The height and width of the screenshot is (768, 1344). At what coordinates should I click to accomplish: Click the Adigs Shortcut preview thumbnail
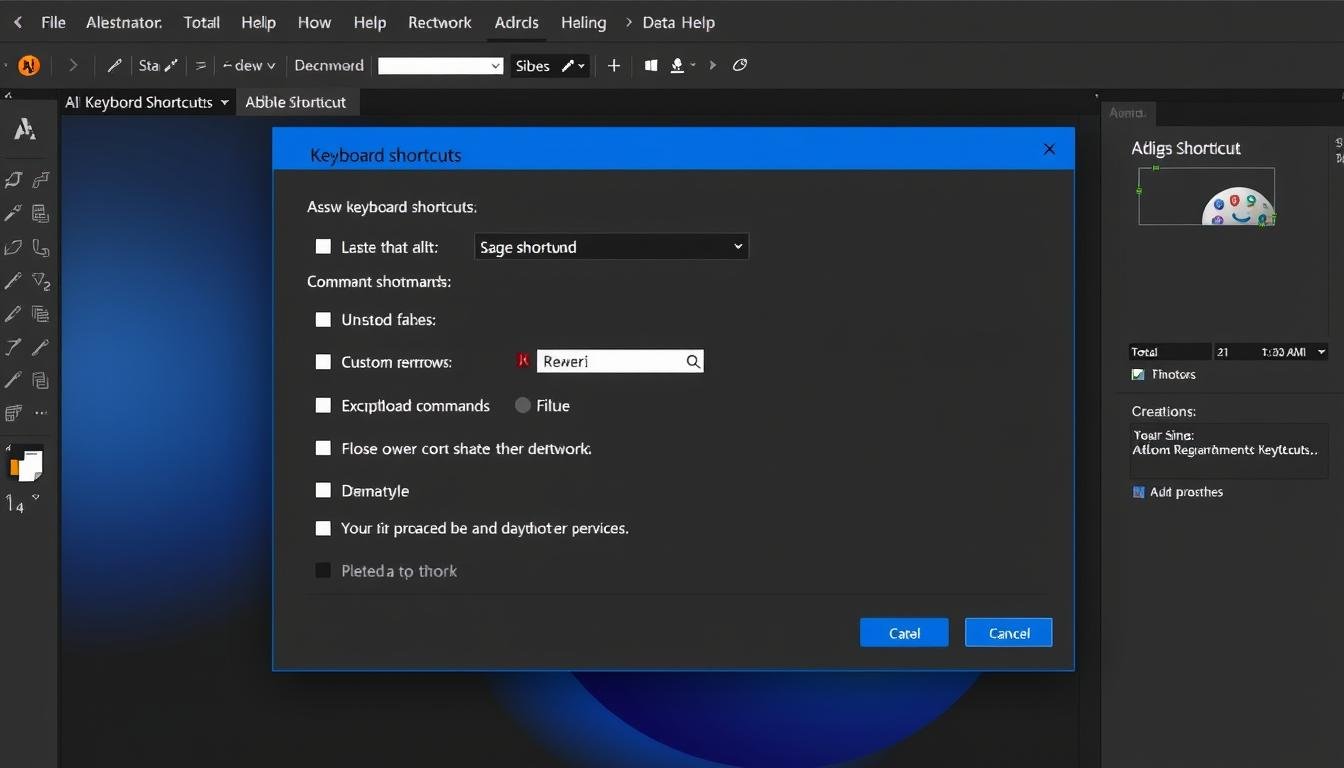tap(1206, 196)
